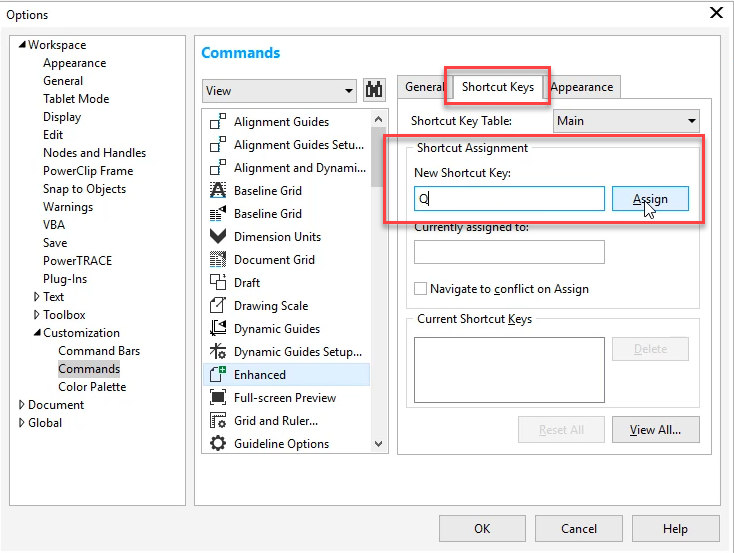Click the Assign button
This screenshot has width=734, height=553.
pyautogui.click(x=650, y=199)
